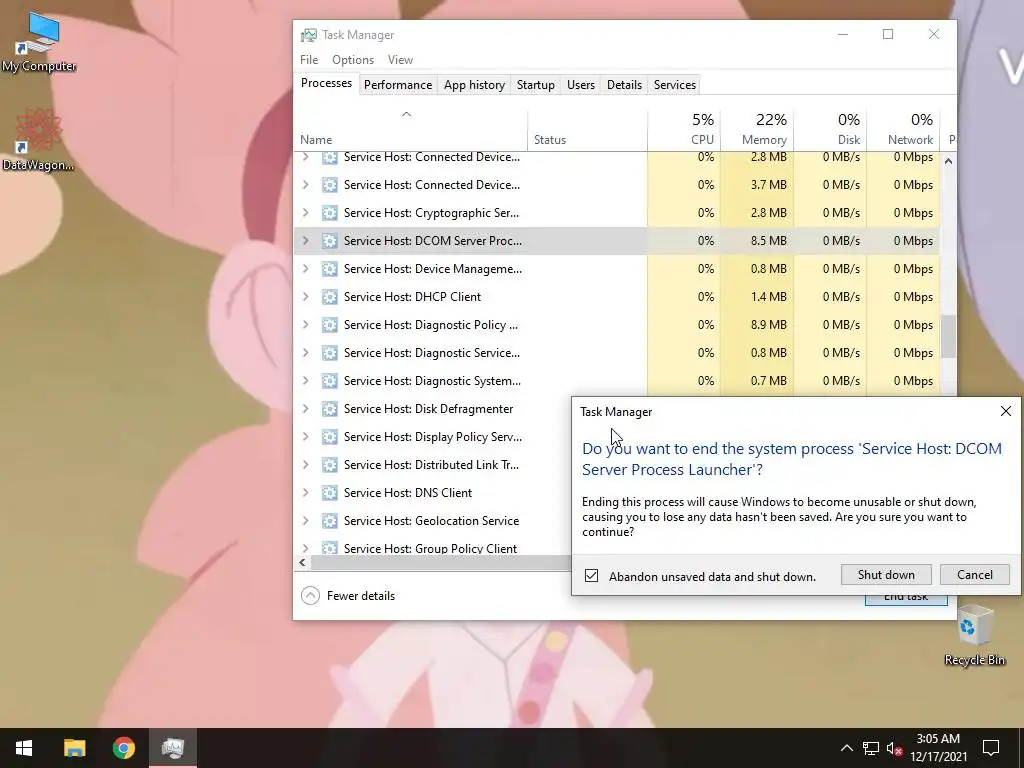
Task: Click the gear icon for Display Policy Service row
Action: [330, 437]
